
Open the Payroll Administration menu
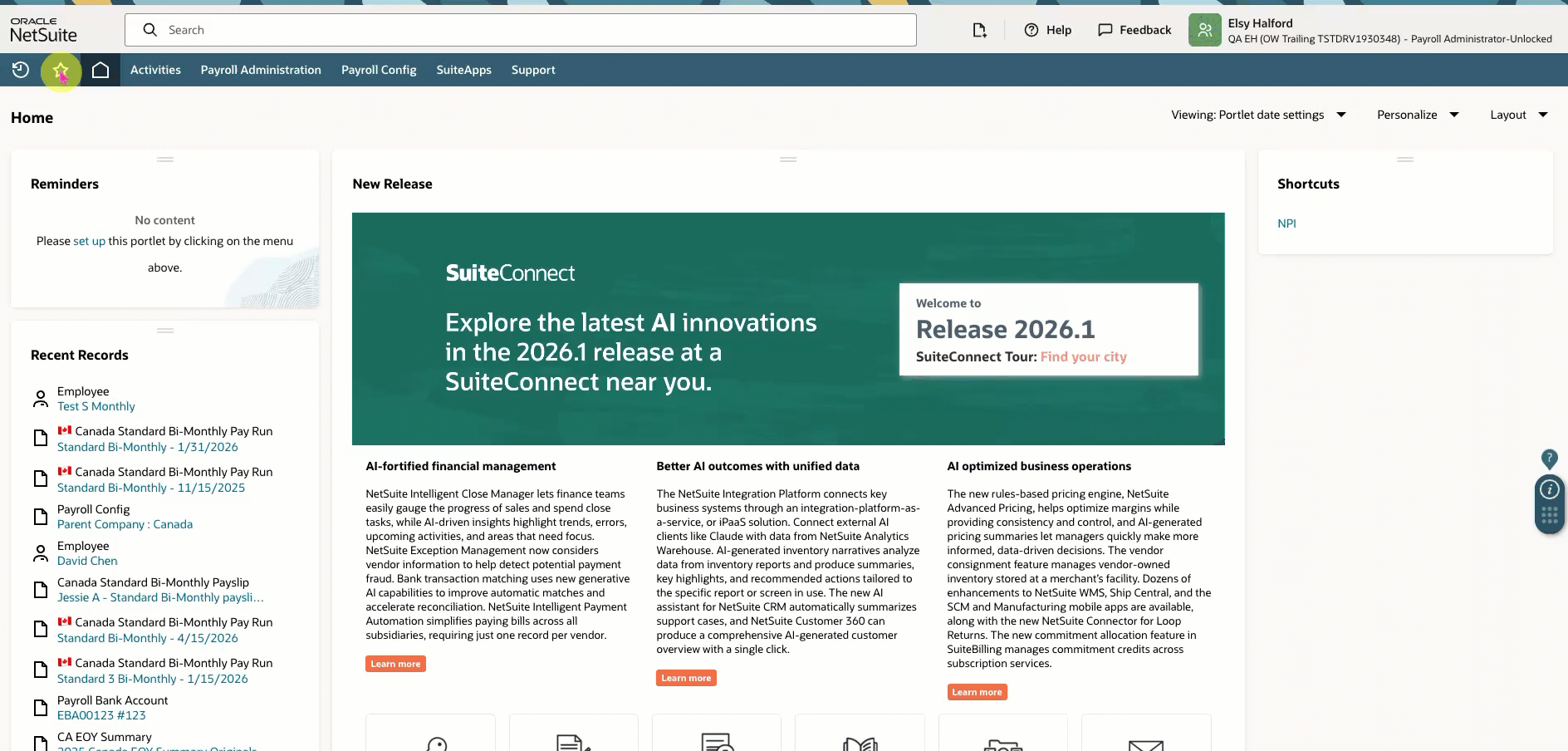click(x=261, y=70)
